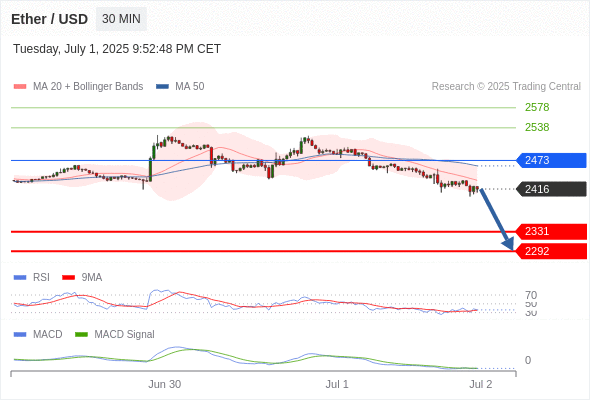Select the 2473 pivot price label

[551, 160]
